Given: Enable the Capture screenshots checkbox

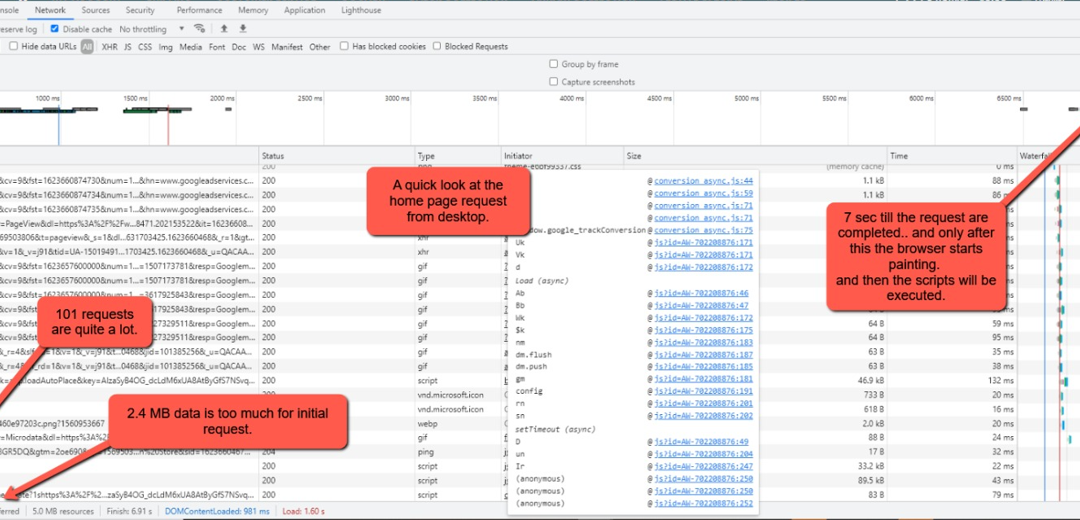Looking at the screenshot, I should click(553, 82).
